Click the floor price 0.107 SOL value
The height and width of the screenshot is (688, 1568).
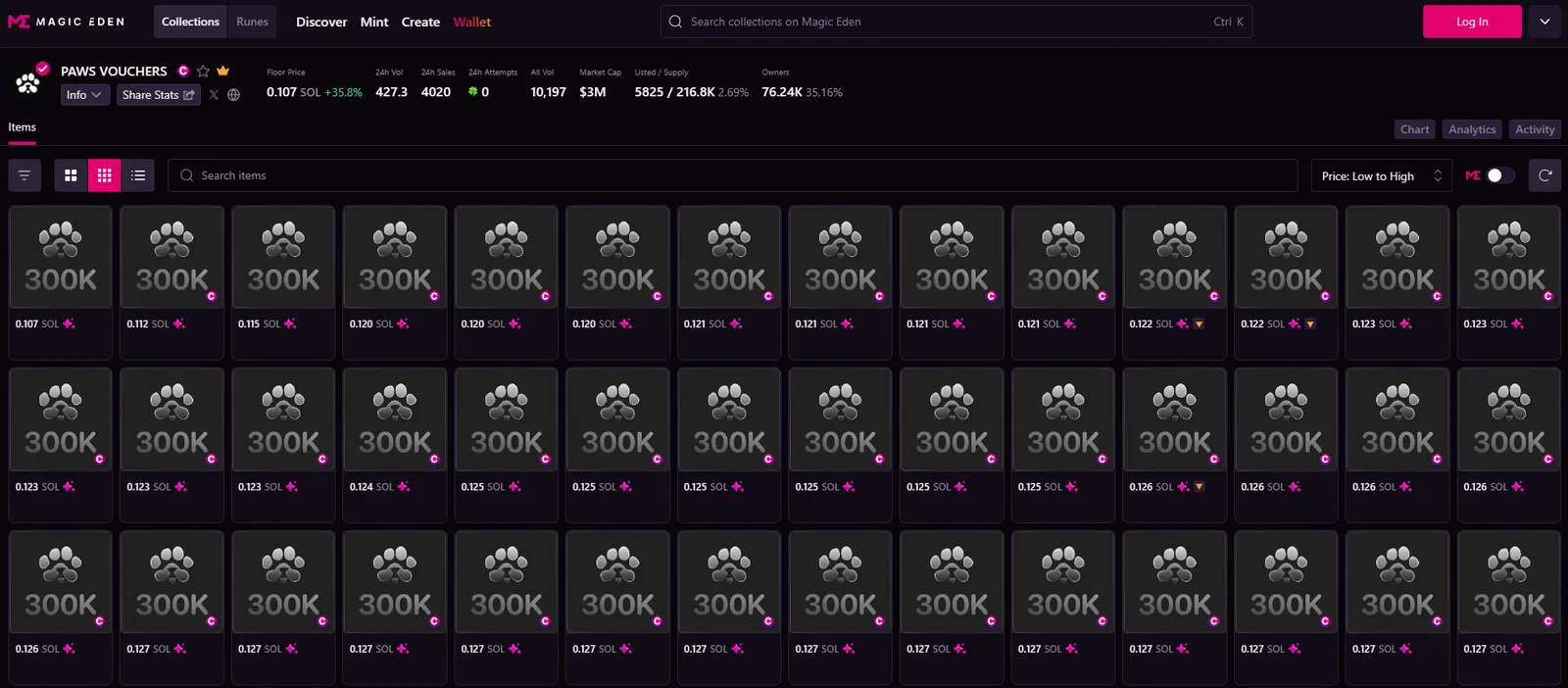[293, 92]
